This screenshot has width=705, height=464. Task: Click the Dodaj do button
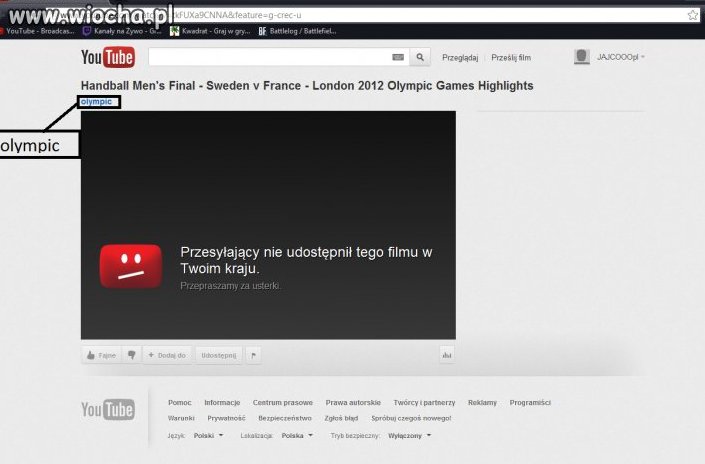click(167, 355)
